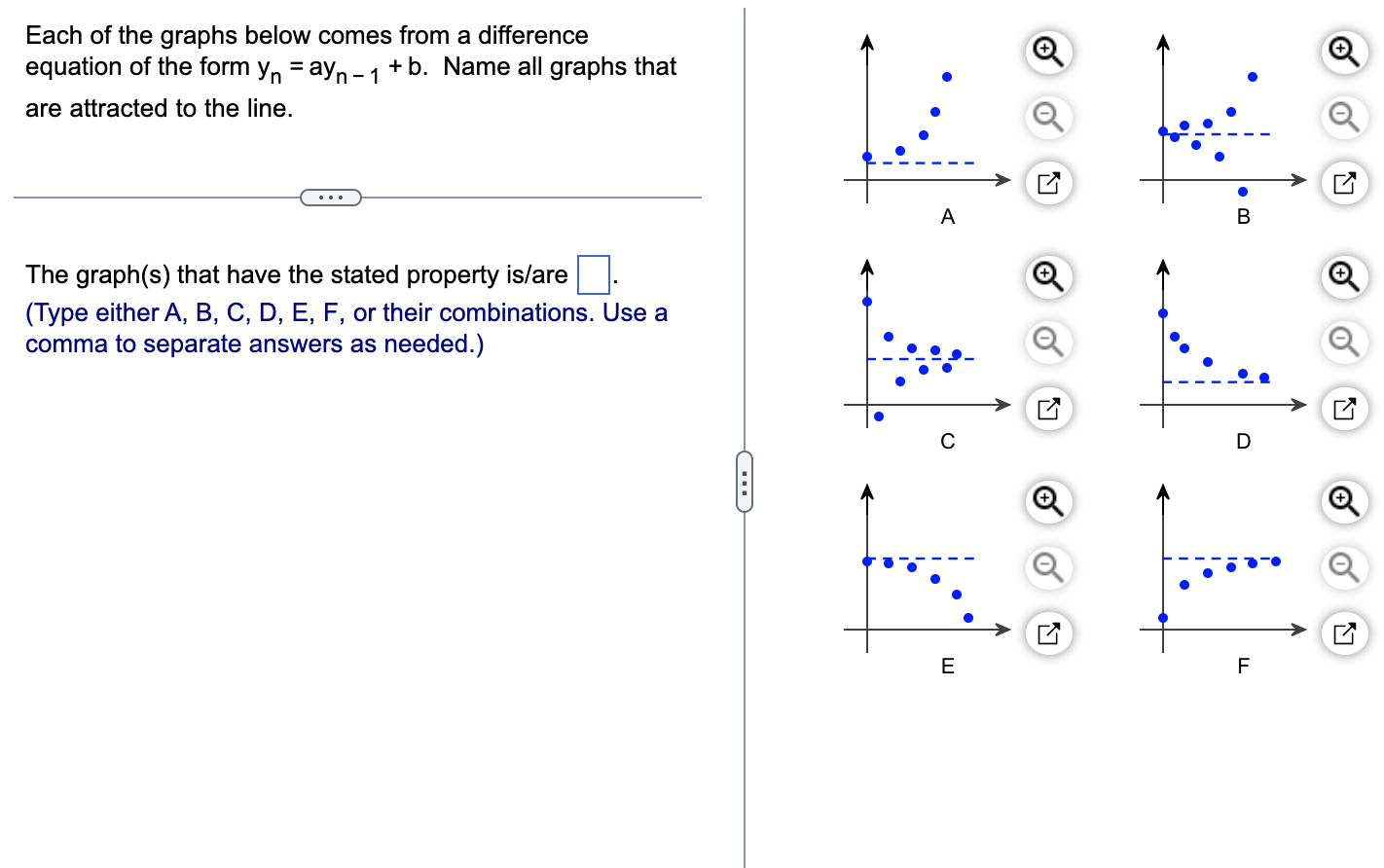Image resolution: width=1384 pixels, height=868 pixels.
Task: Zoom in on graph D
Action: pyautogui.click(x=1344, y=277)
